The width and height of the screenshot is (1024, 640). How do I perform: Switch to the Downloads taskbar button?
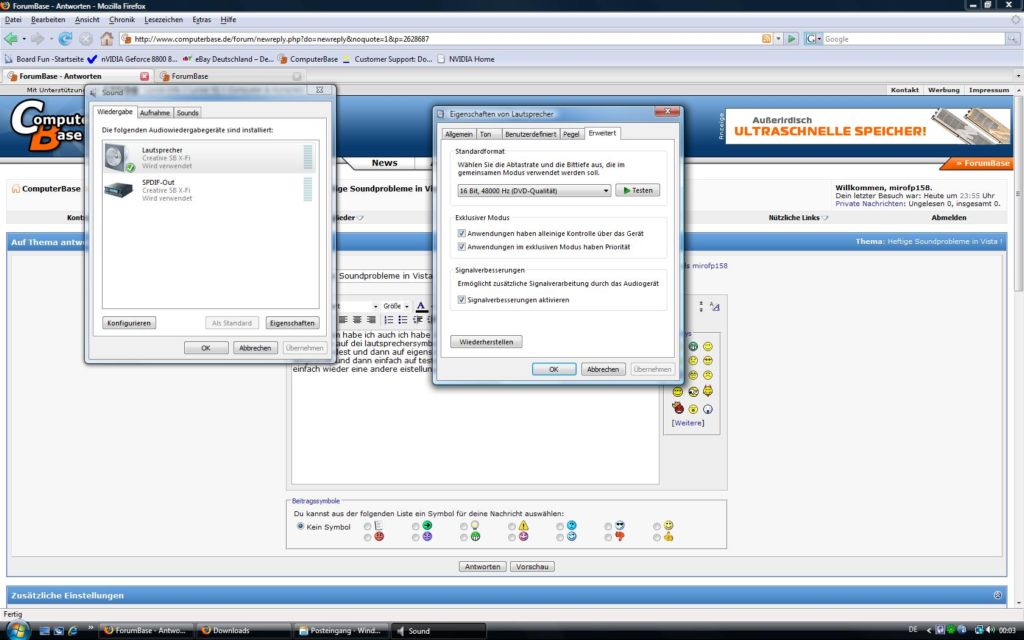point(243,630)
